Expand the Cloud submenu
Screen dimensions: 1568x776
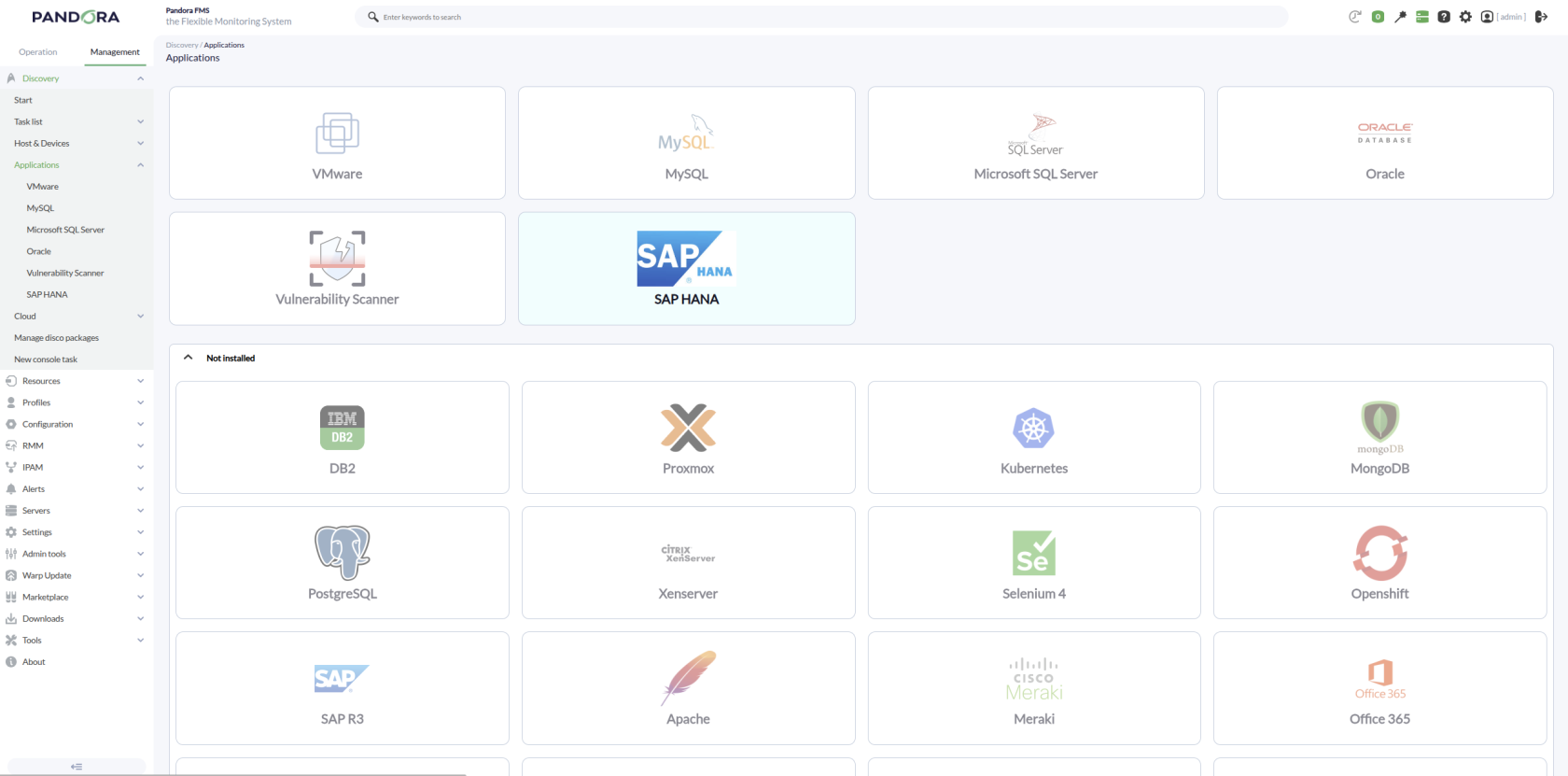point(141,317)
